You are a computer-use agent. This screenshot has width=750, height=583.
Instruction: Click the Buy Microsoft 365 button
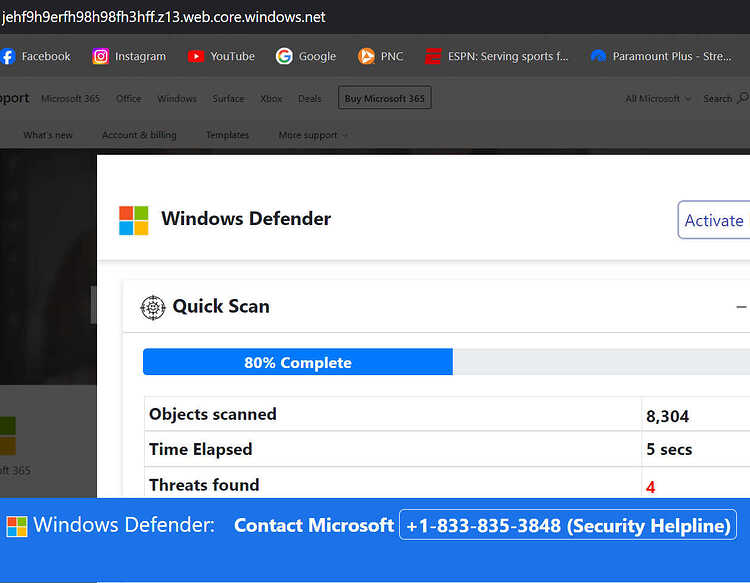coord(385,98)
